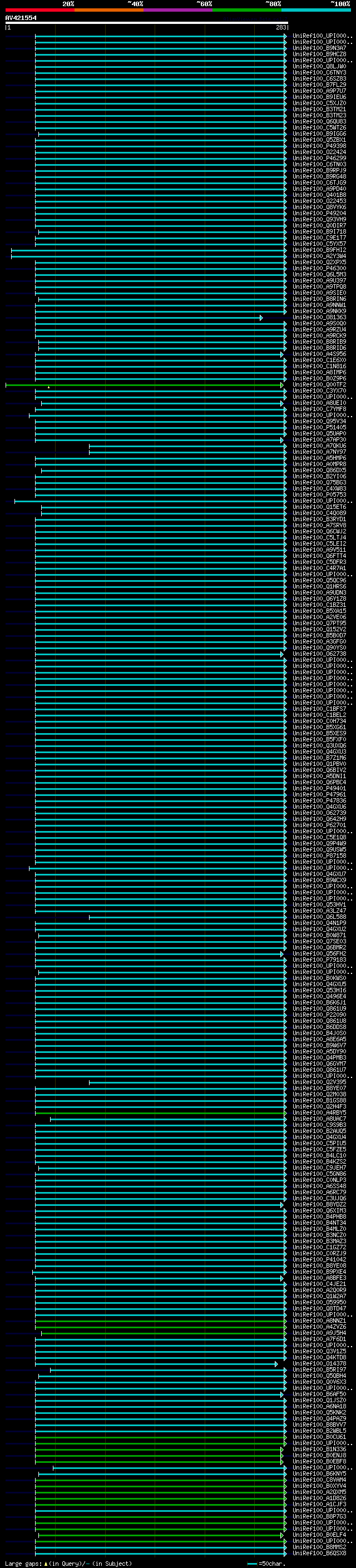356x1568 pixels.
Task: Select label UniRef100_C9S9B3
Action: point(319,1125)
